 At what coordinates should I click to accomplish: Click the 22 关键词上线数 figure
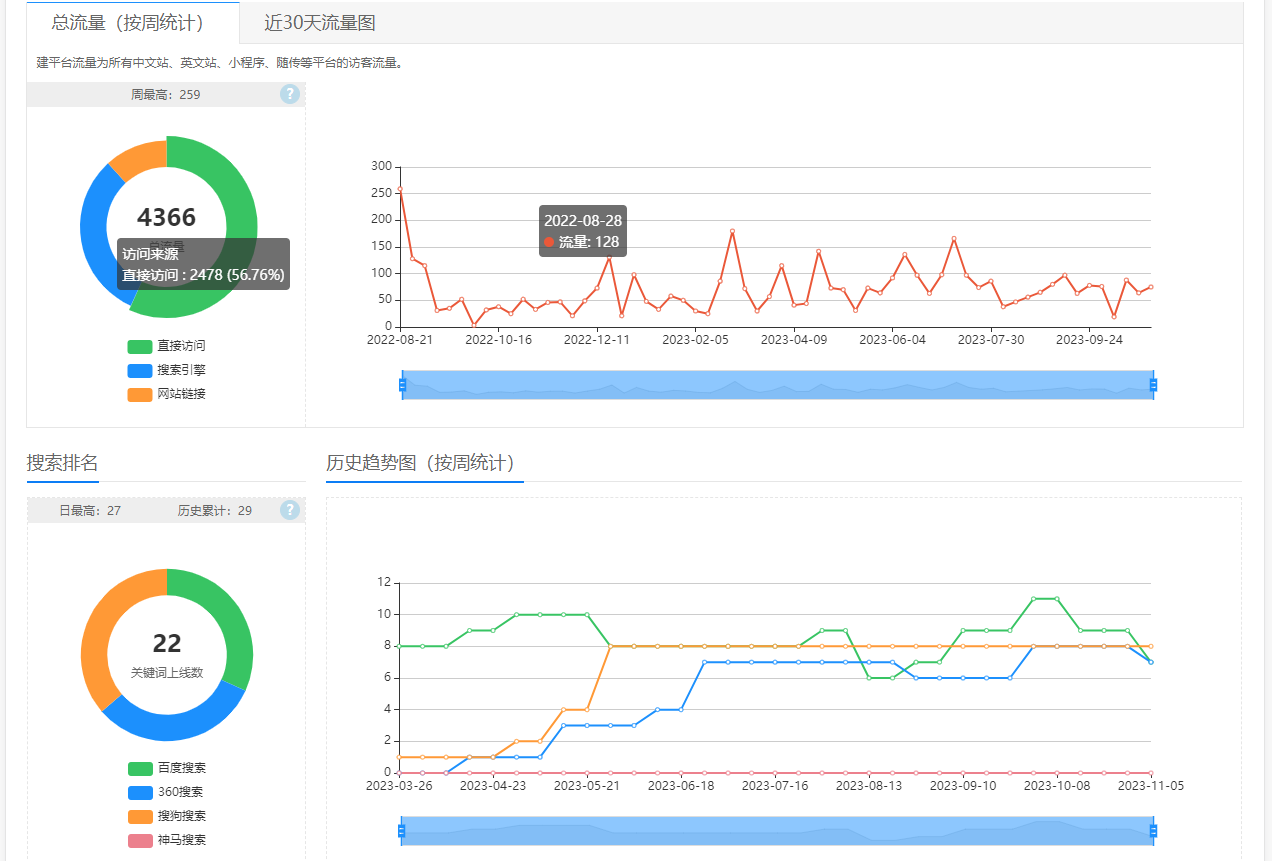coord(166,643)
